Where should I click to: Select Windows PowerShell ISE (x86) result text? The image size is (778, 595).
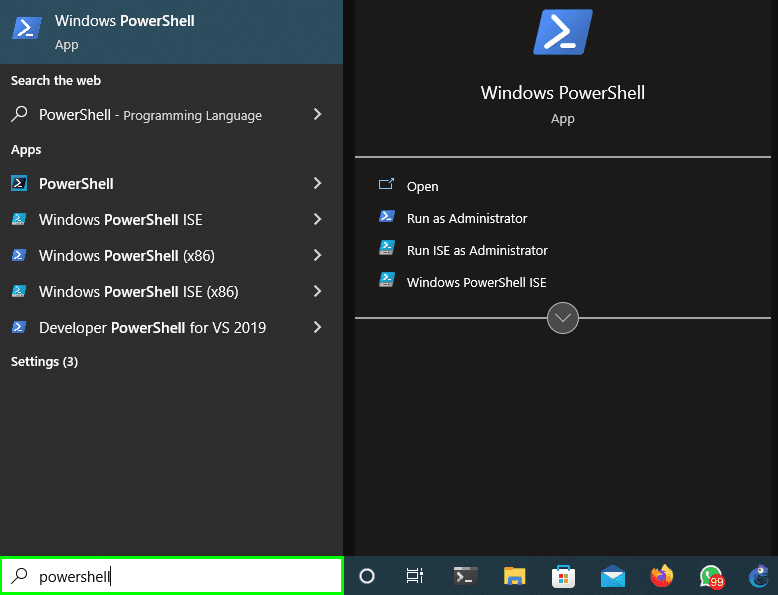pos(138,291)
